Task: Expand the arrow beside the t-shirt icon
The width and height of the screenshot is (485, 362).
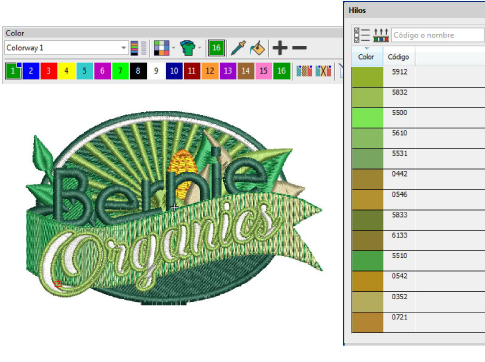Action: point(200,48)
